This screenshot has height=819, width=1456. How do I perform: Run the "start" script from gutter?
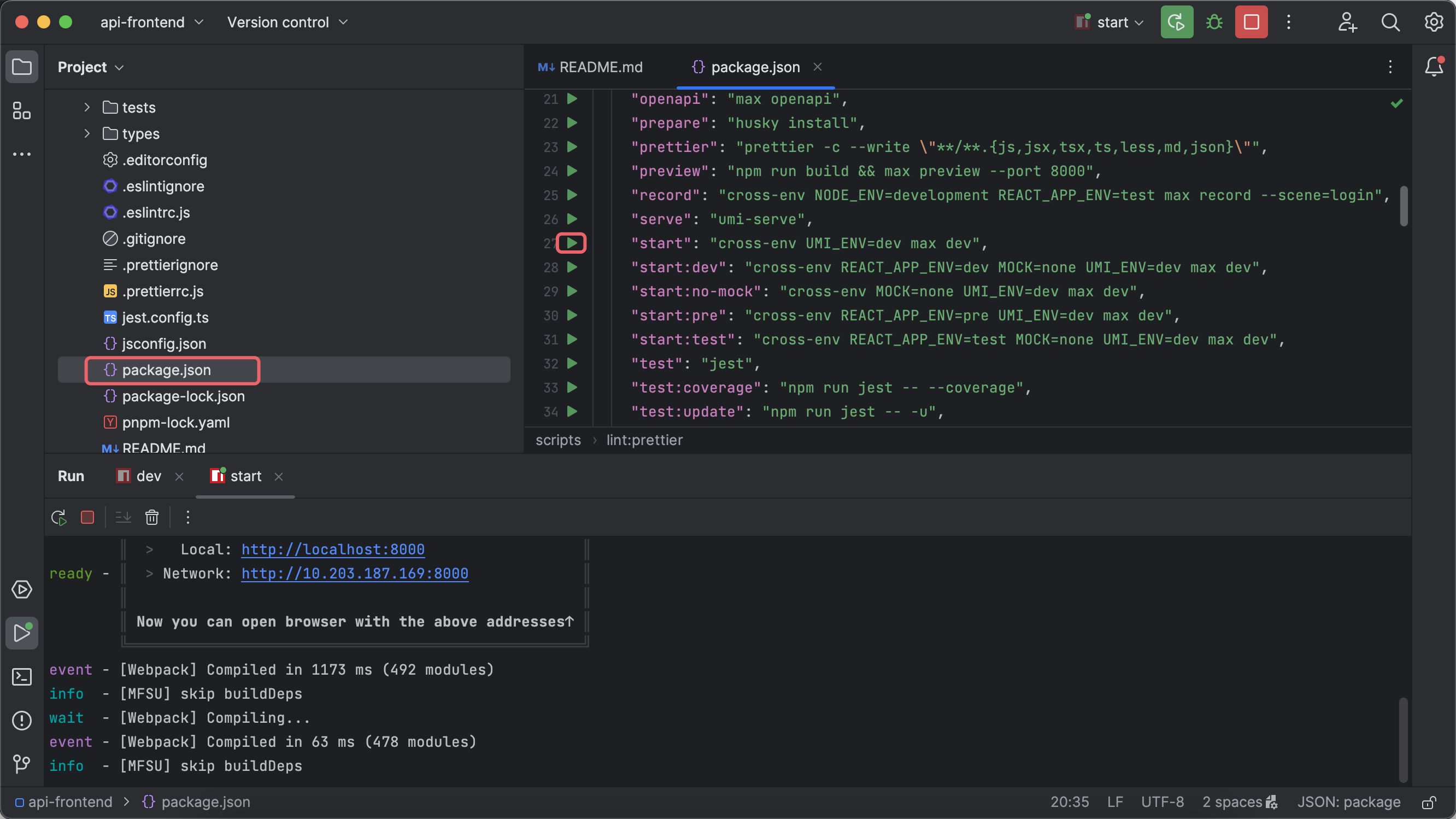click(x=572, y=243)
